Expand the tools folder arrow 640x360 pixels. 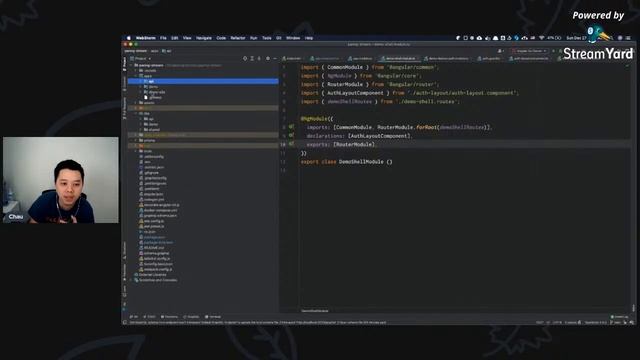(x=136, y=151)
